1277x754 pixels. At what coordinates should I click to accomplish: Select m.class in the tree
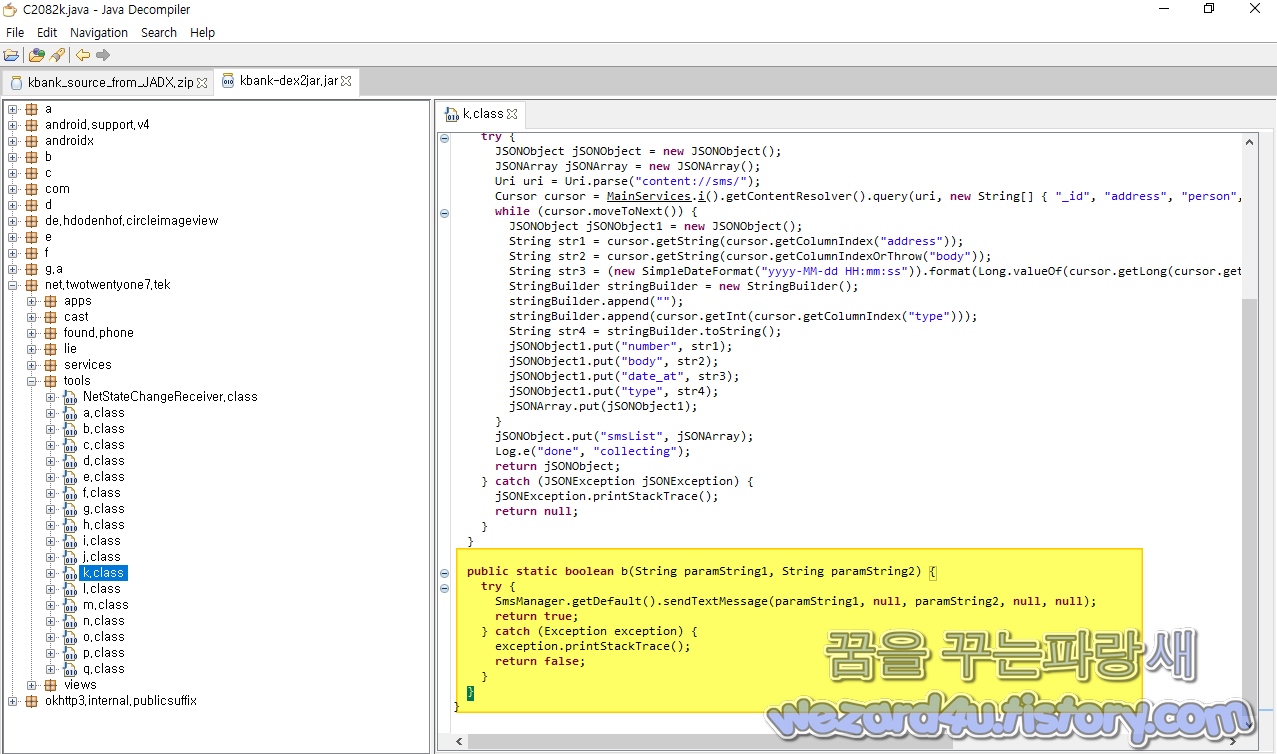tap(106, 605)
